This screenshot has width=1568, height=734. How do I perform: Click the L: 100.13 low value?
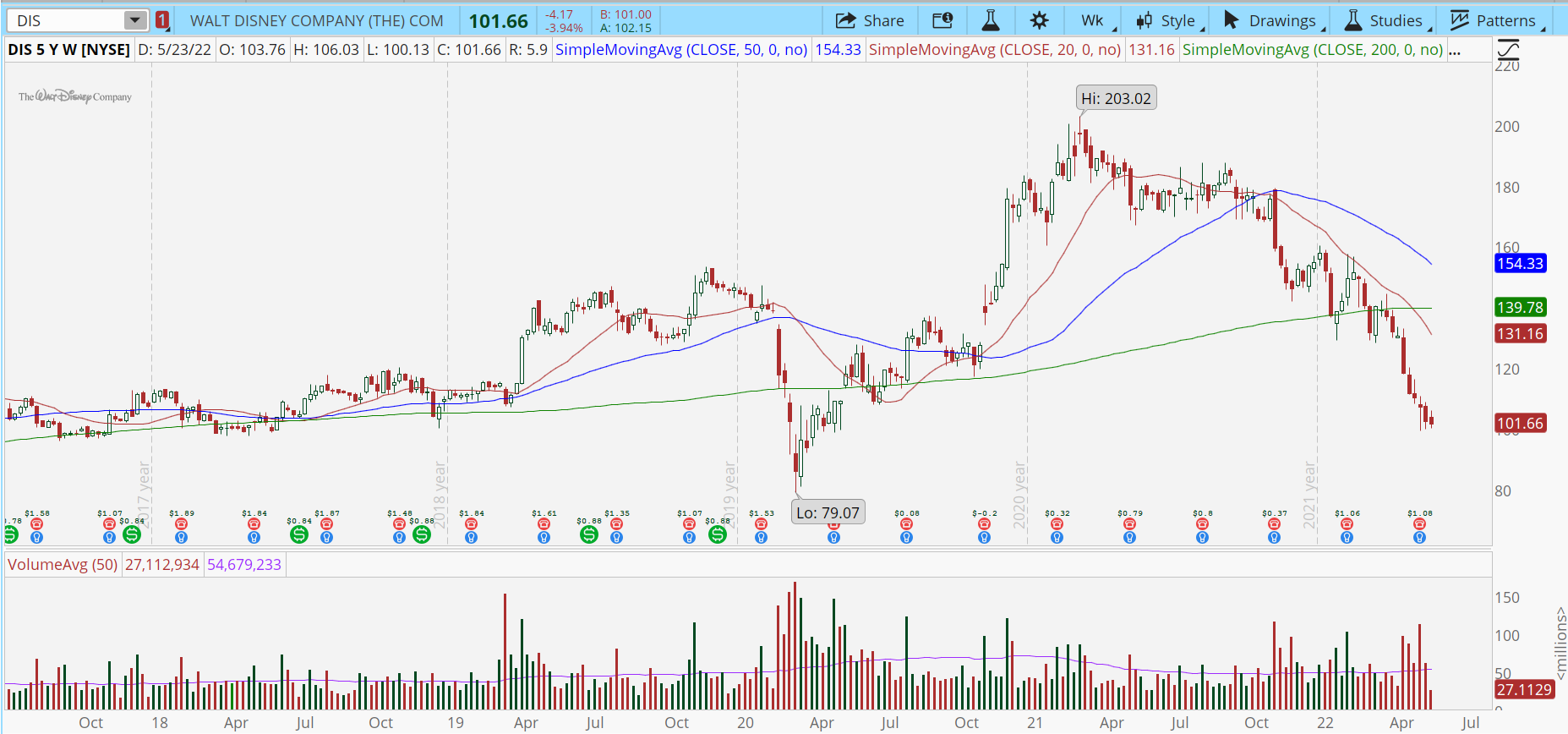coord(398,50)
